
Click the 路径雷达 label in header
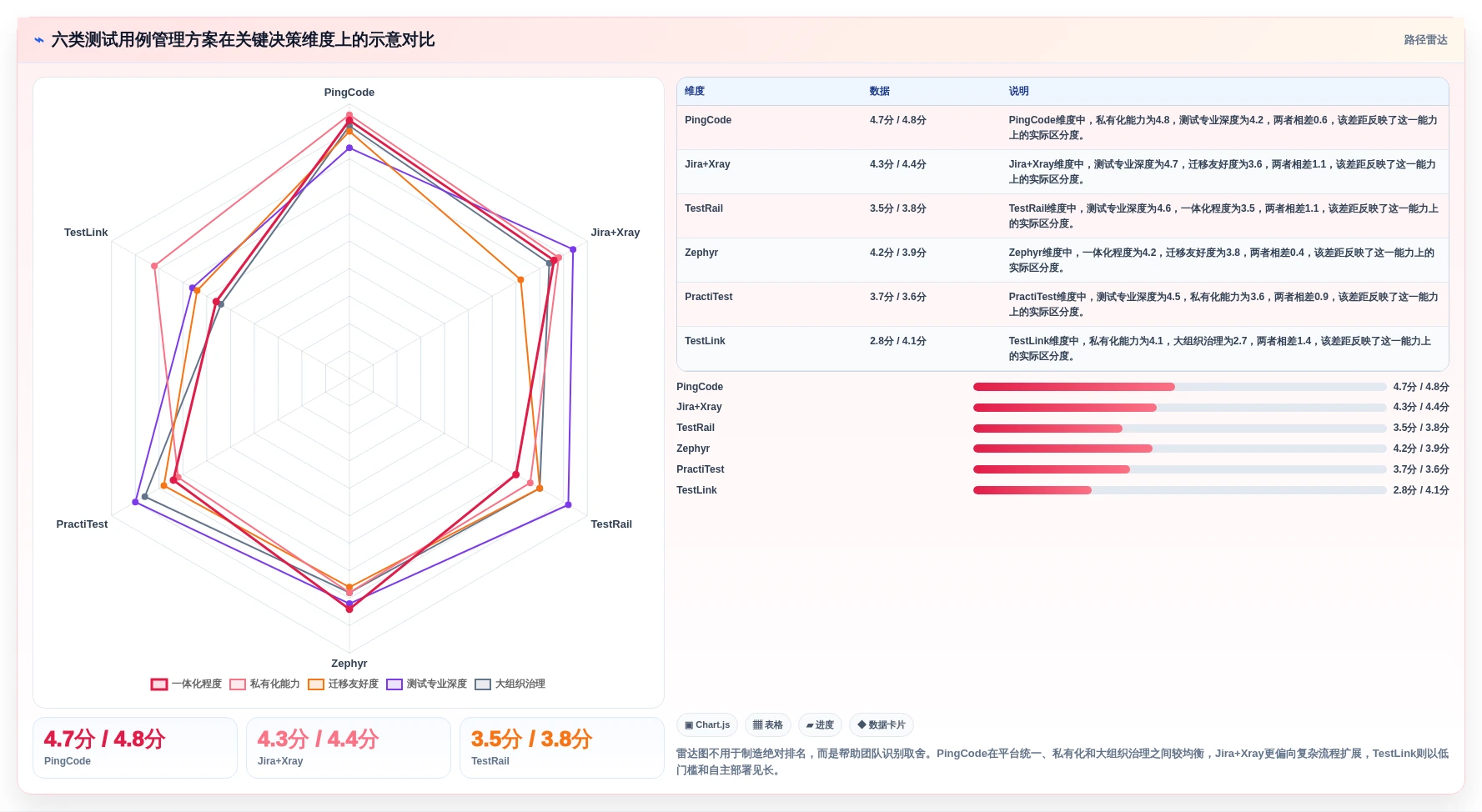[x=1425, y=40]
